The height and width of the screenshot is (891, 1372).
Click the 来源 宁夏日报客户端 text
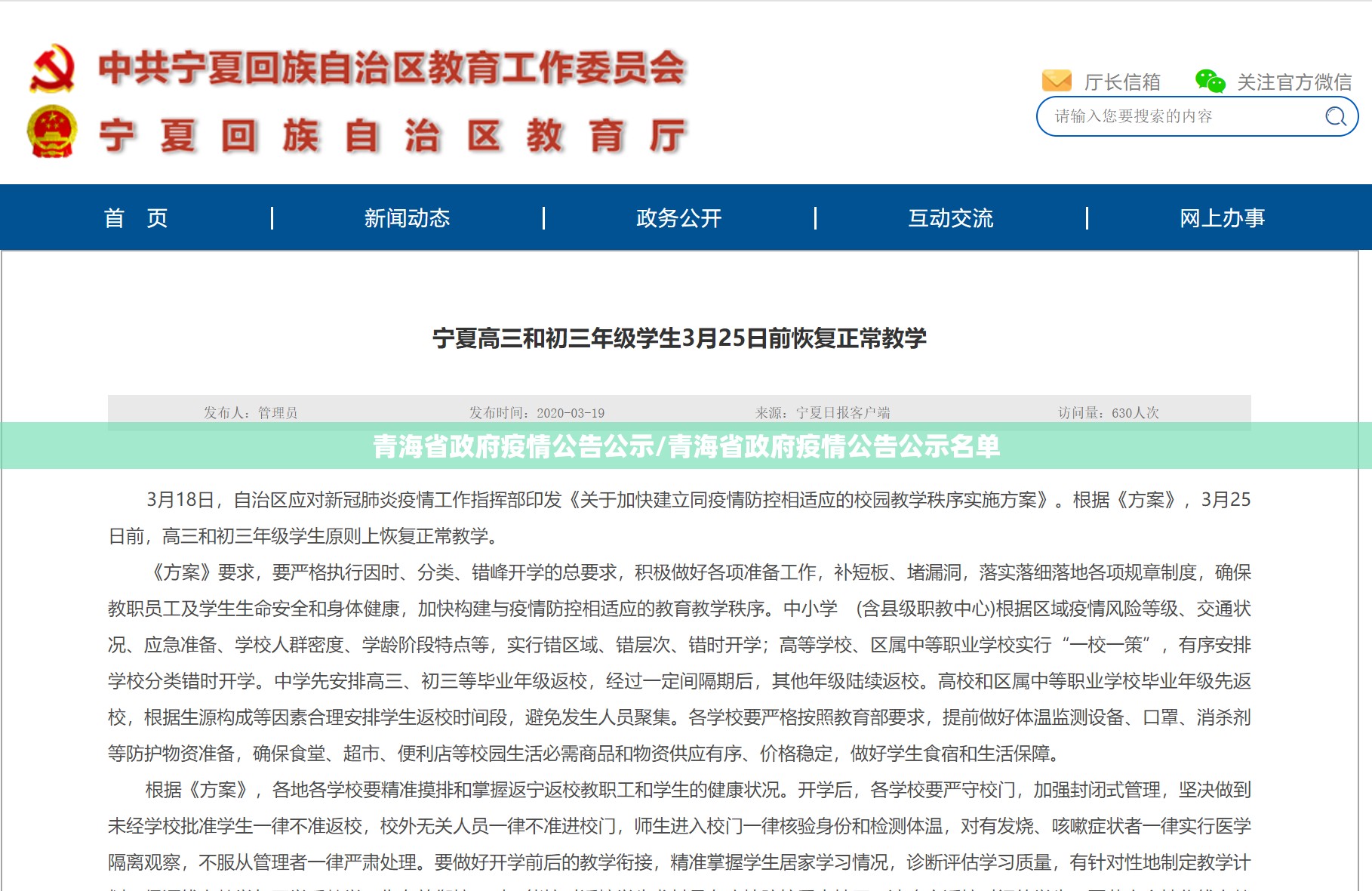823,412
